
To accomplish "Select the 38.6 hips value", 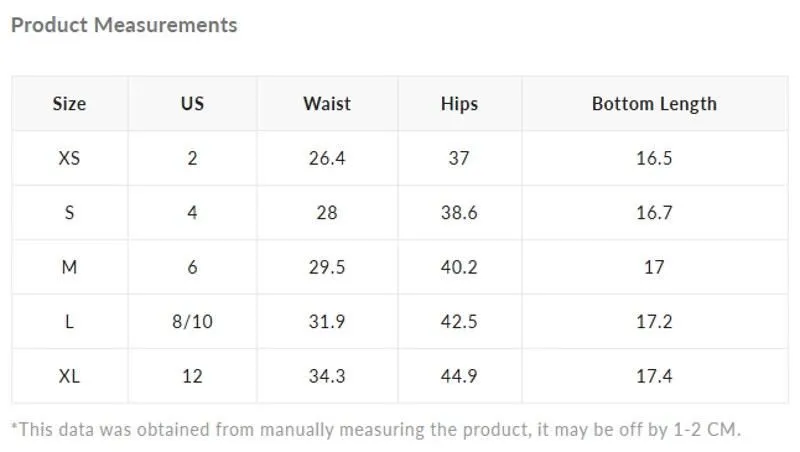I will [459, 212].
